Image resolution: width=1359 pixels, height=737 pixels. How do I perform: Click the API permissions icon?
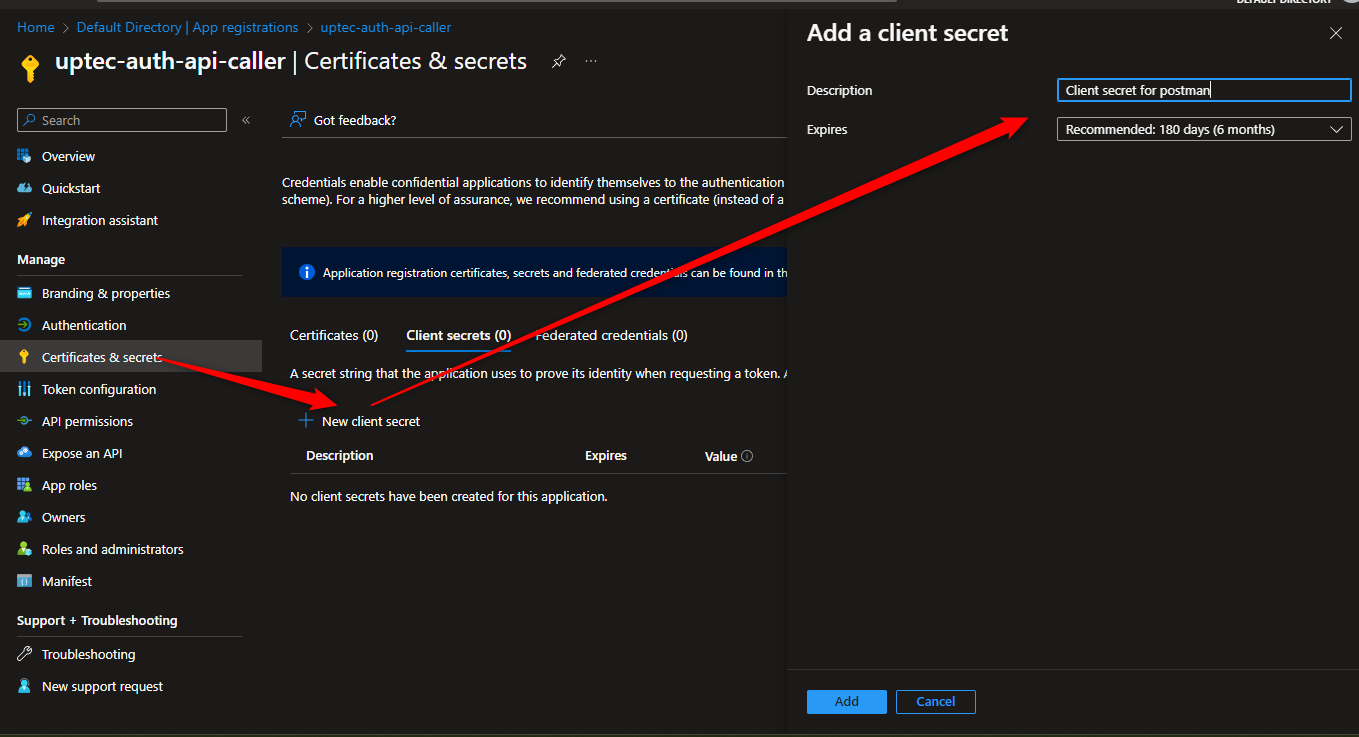(25, 421)
